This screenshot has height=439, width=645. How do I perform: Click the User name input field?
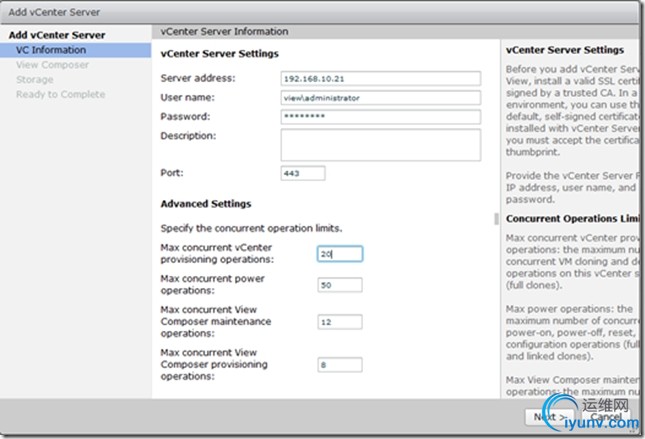click(381, 98)
